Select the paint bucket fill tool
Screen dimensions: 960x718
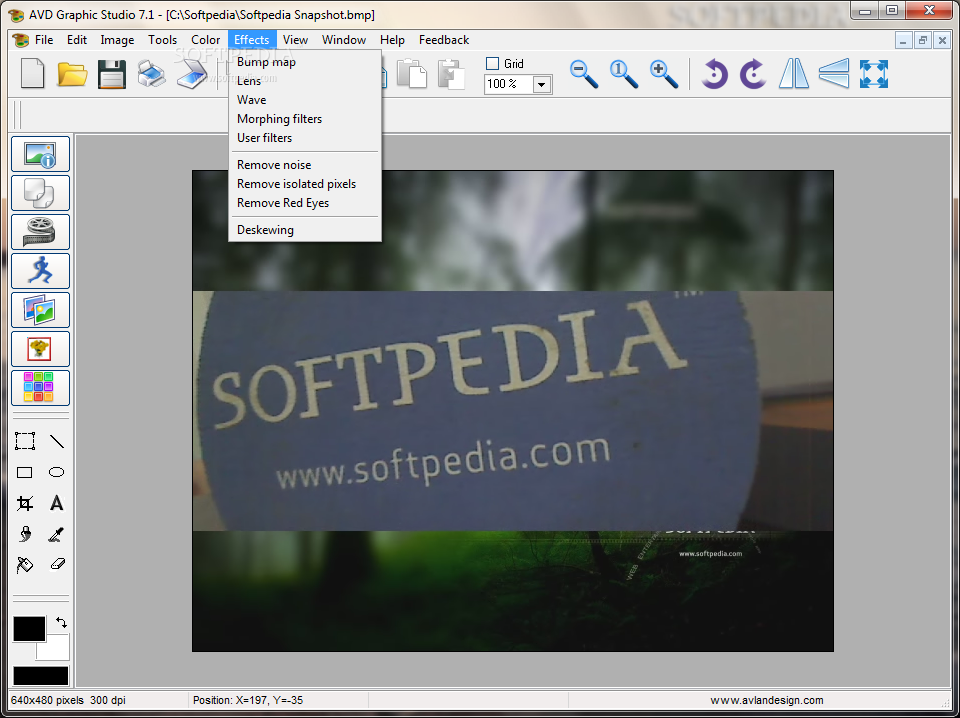tap(25, 564)
